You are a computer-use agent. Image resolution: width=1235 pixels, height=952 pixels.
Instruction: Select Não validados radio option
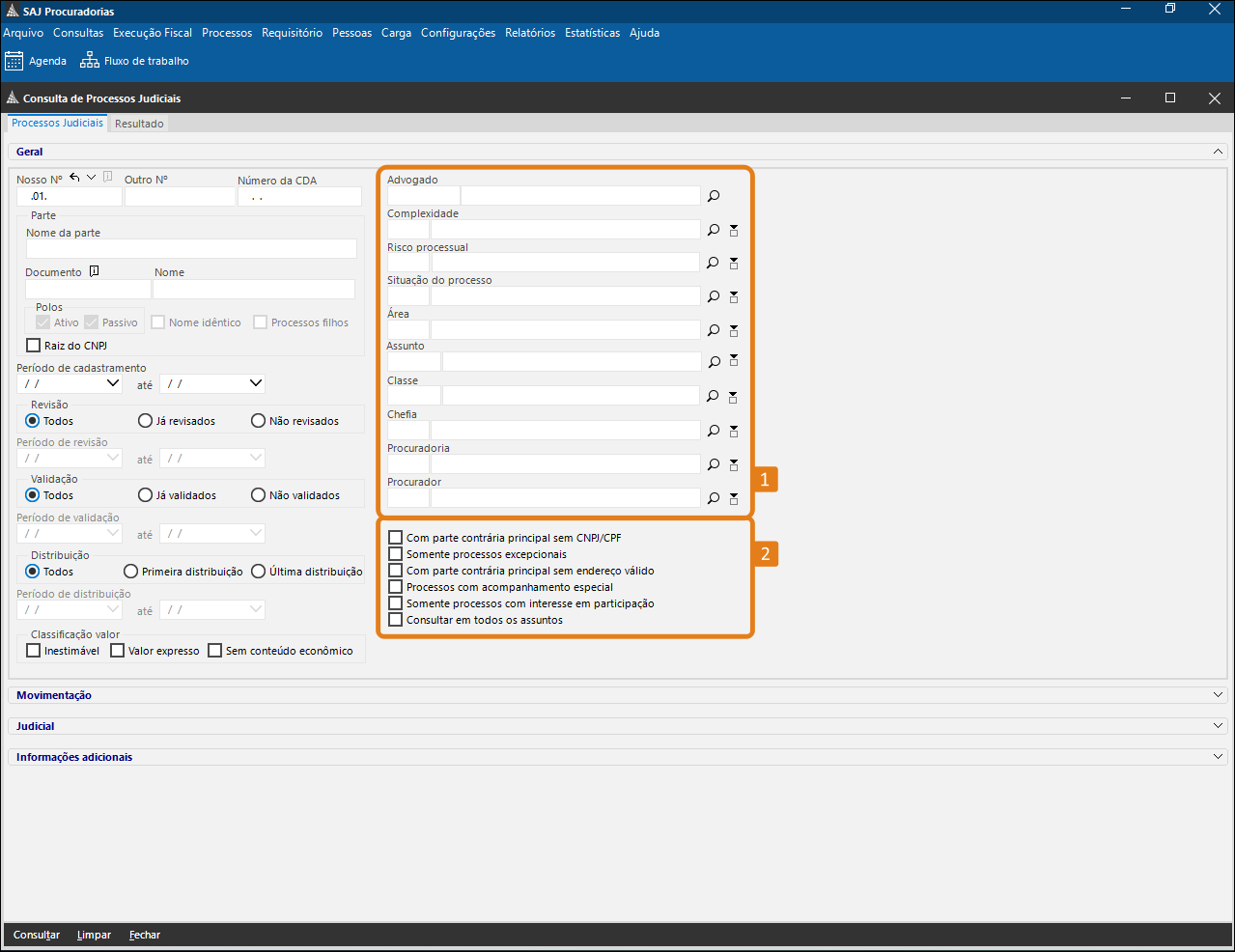tap(259, 495)
